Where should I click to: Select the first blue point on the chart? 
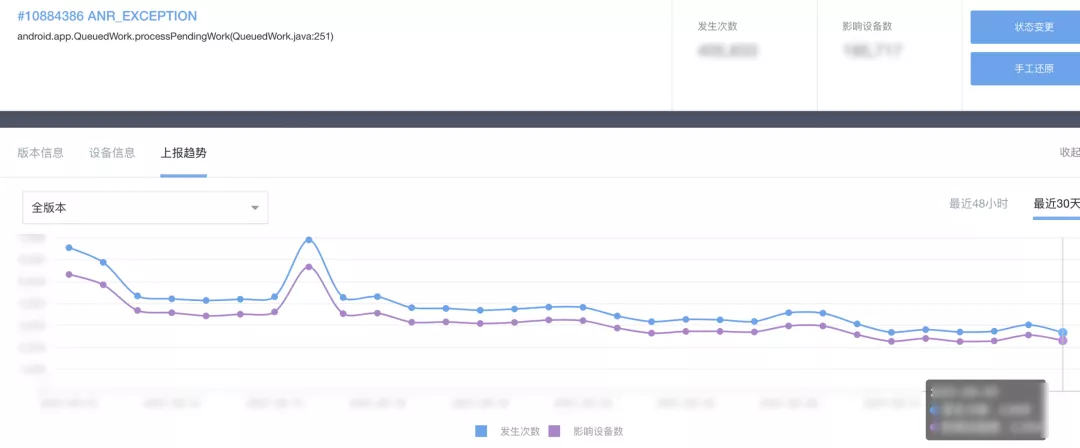(x=69, y=247)
